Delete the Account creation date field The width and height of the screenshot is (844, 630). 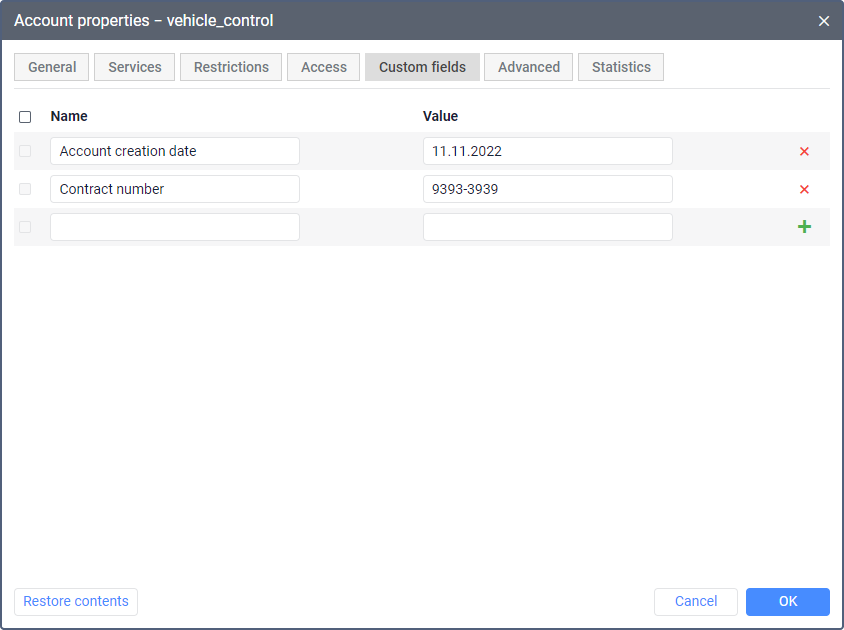pos(804,152)
